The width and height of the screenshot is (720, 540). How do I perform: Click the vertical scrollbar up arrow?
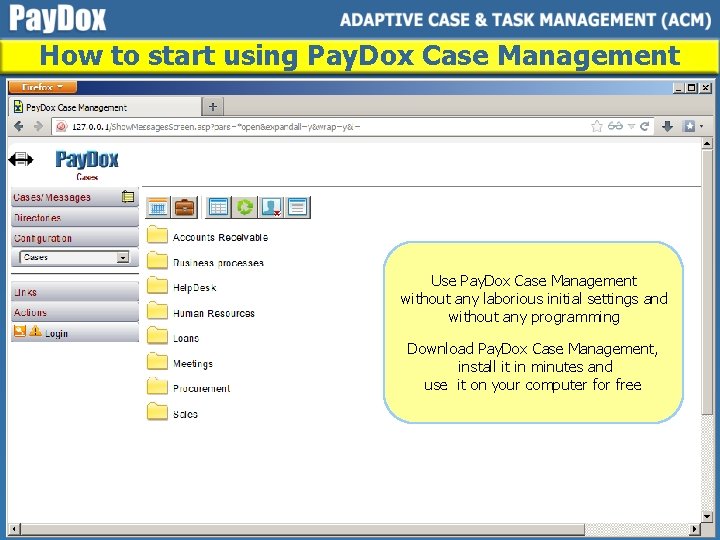point(707,144)
